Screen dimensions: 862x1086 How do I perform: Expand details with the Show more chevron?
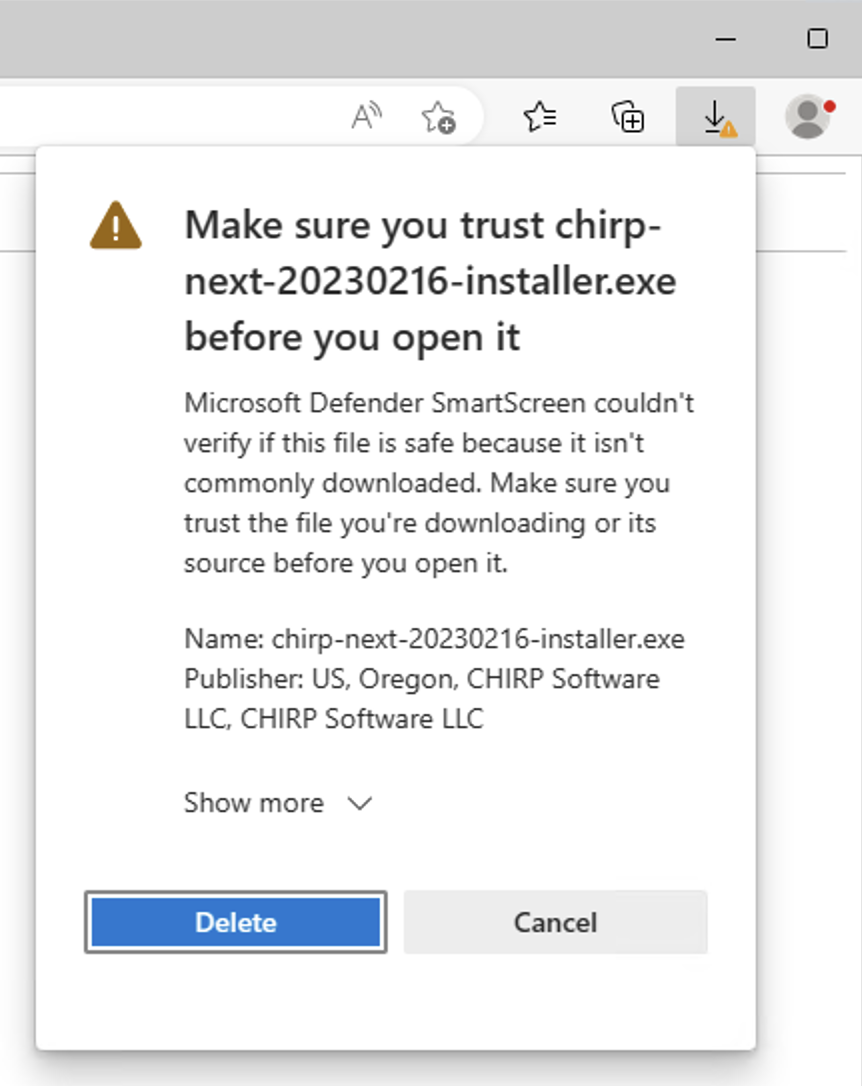pyautogui.click(x=360, y=803)
